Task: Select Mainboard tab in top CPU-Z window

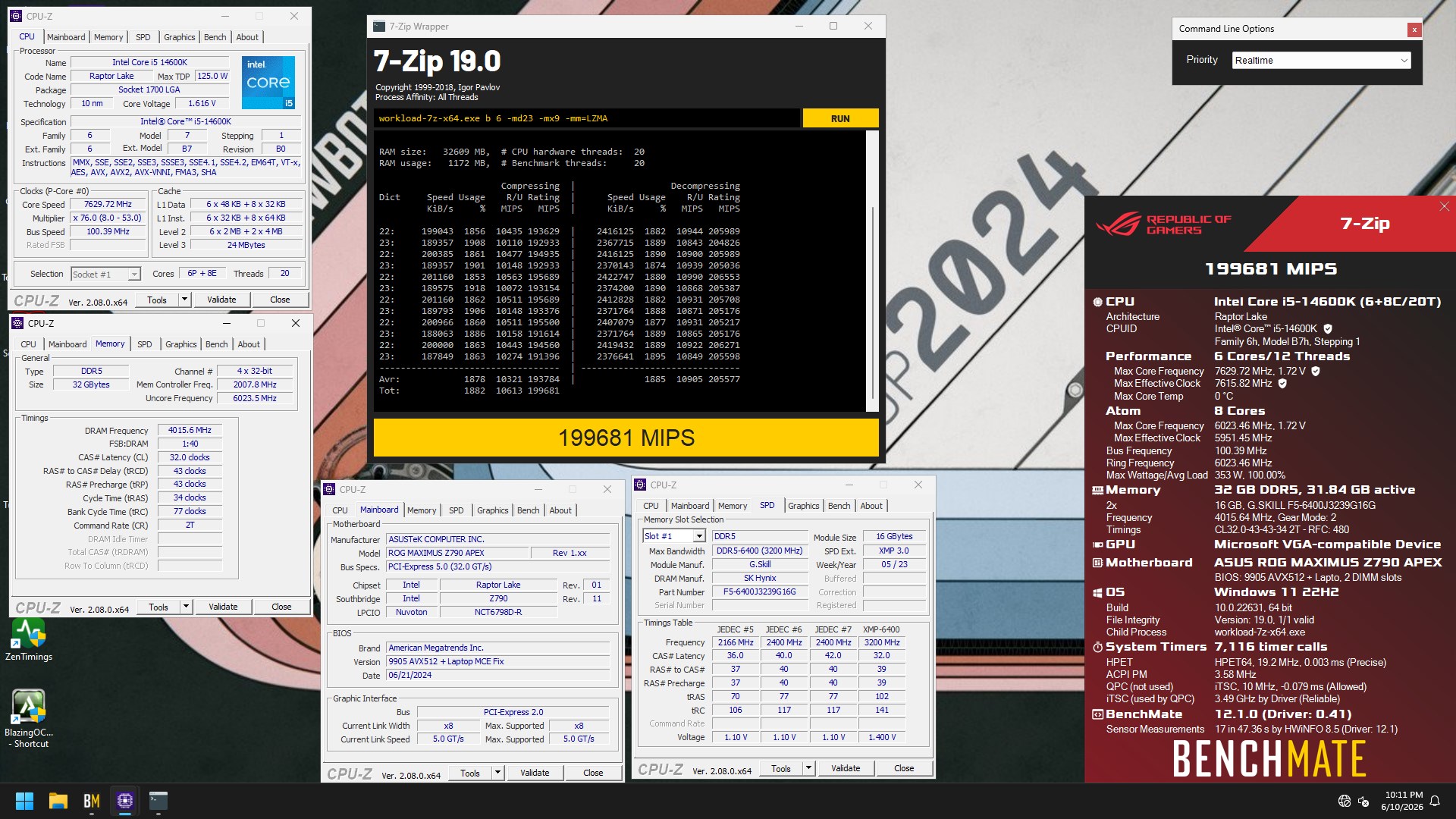Action: [66, 37]
